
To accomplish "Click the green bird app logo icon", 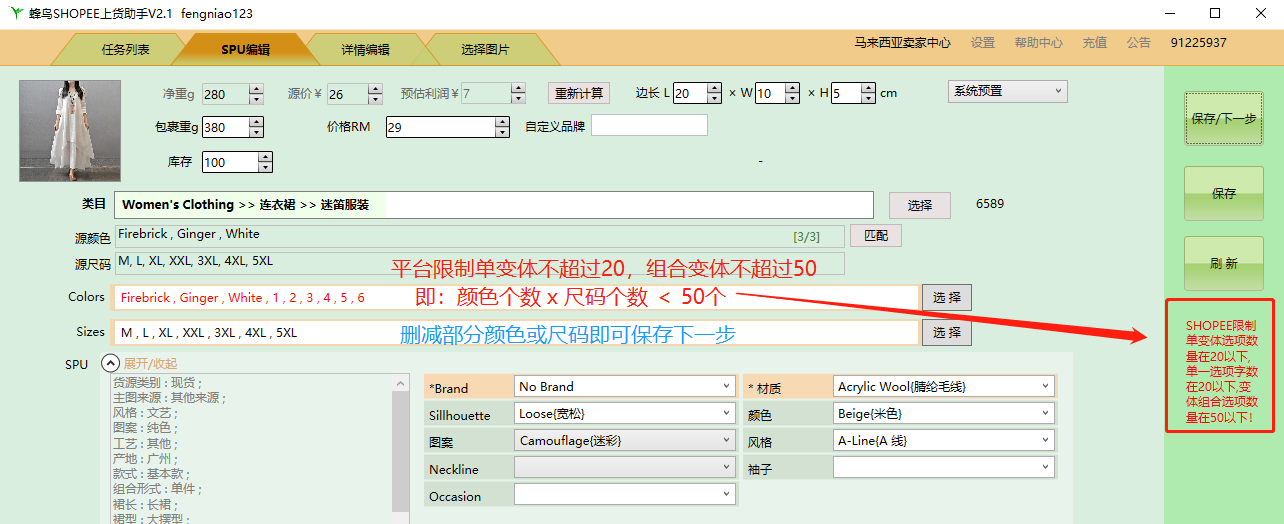I will pyautogui.click(x=16, y=13).
